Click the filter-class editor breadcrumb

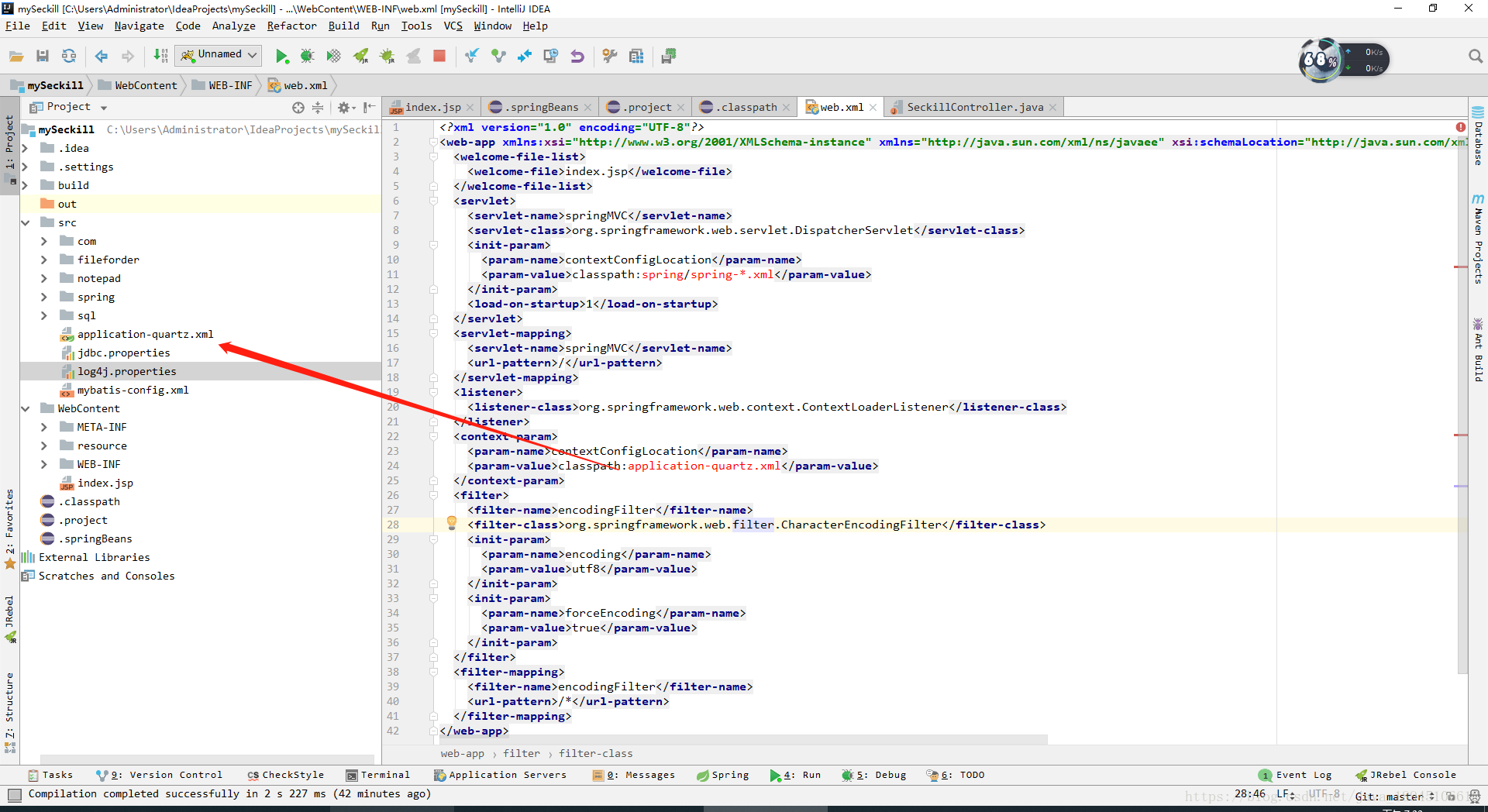point(595,753)
